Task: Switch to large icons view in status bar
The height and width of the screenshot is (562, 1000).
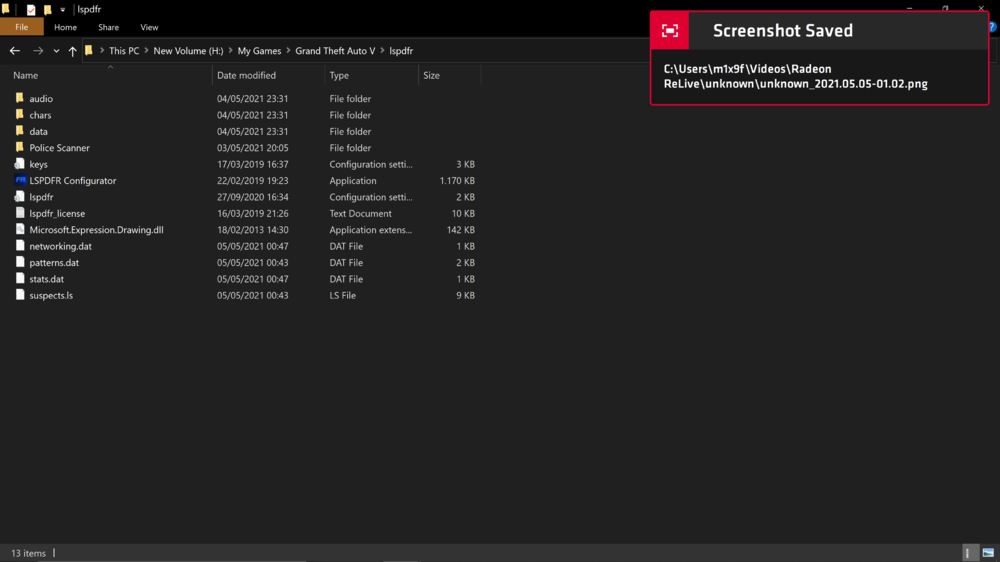Action: tap(988, 553)
